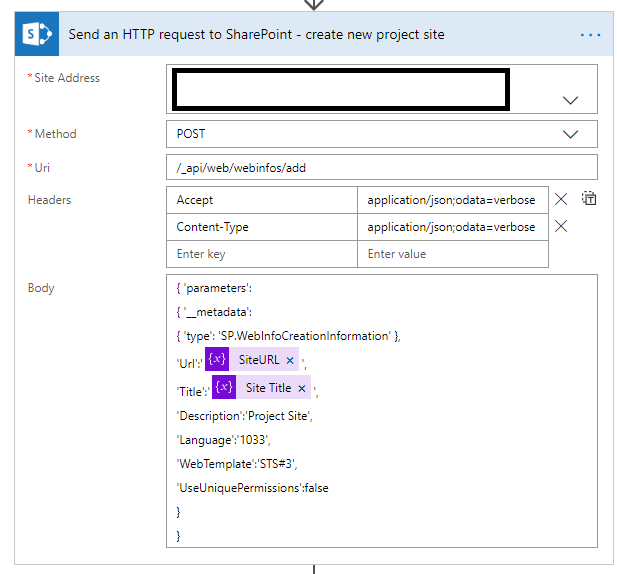Click the SiteURL variable expression icon
Screen dimensions: 617x574
(220, 360)
